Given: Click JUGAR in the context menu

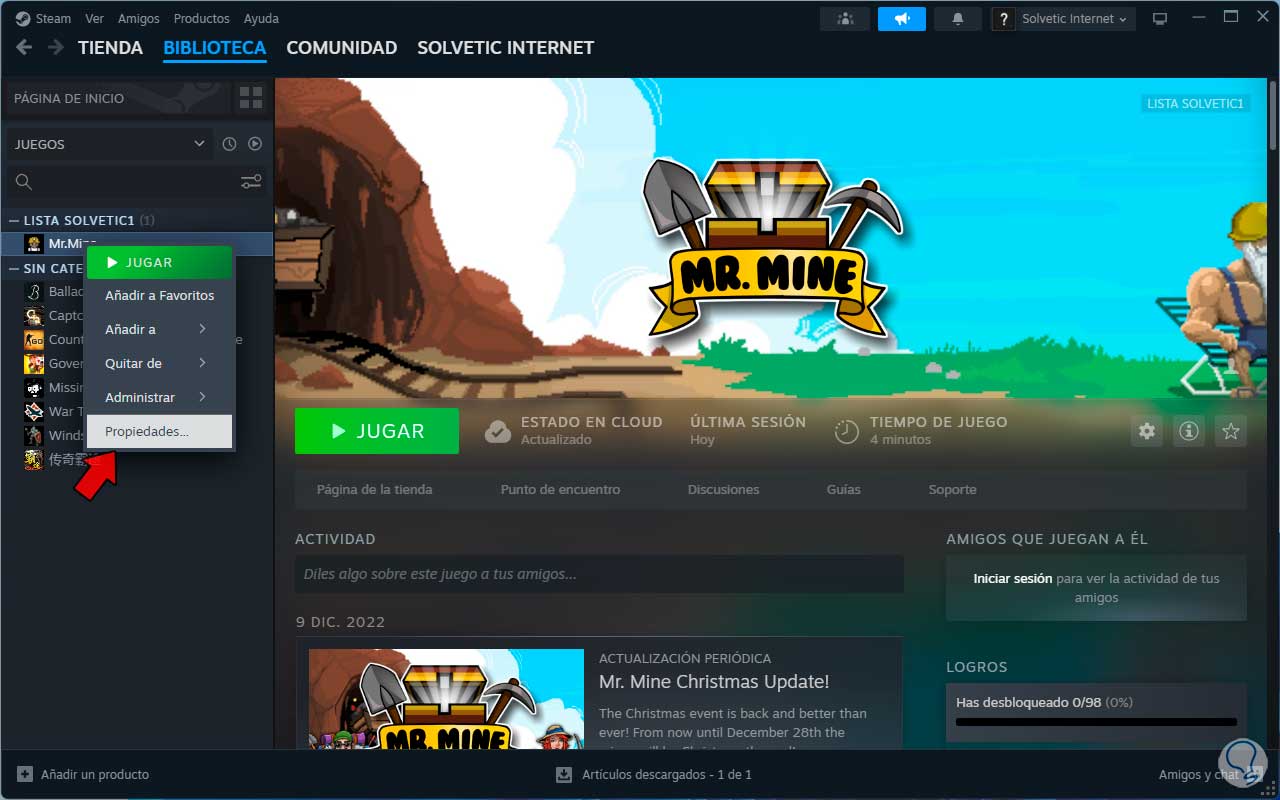Looking at the screenshot, I should pos(160,263).
